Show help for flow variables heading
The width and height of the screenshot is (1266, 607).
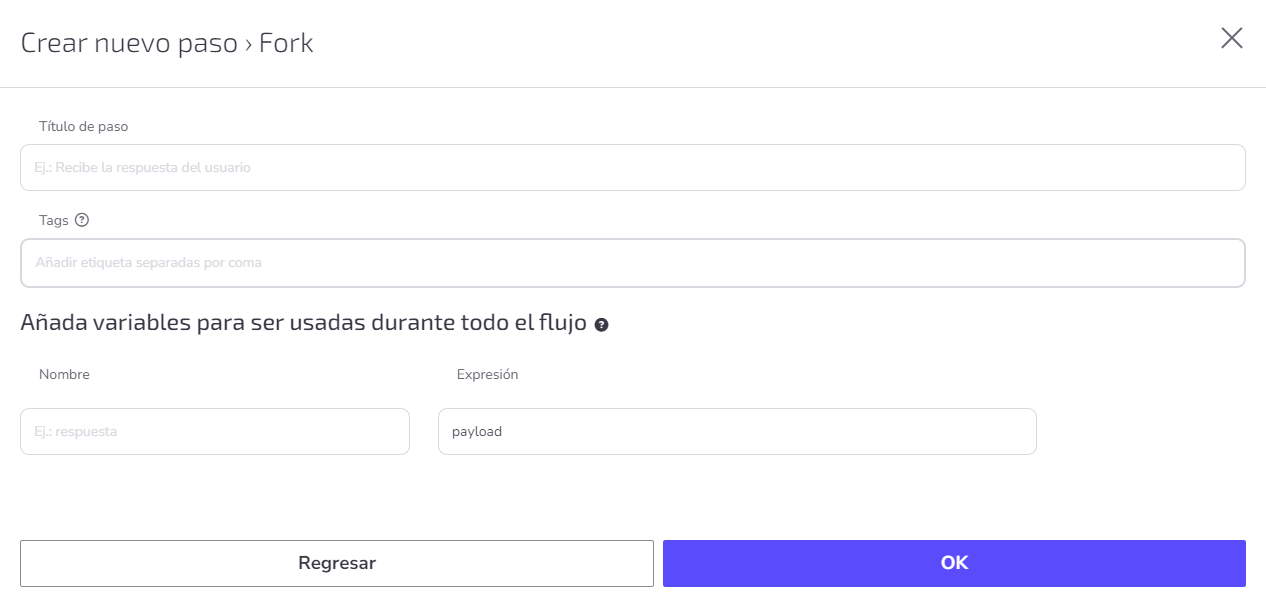click(x=601, y=325)
